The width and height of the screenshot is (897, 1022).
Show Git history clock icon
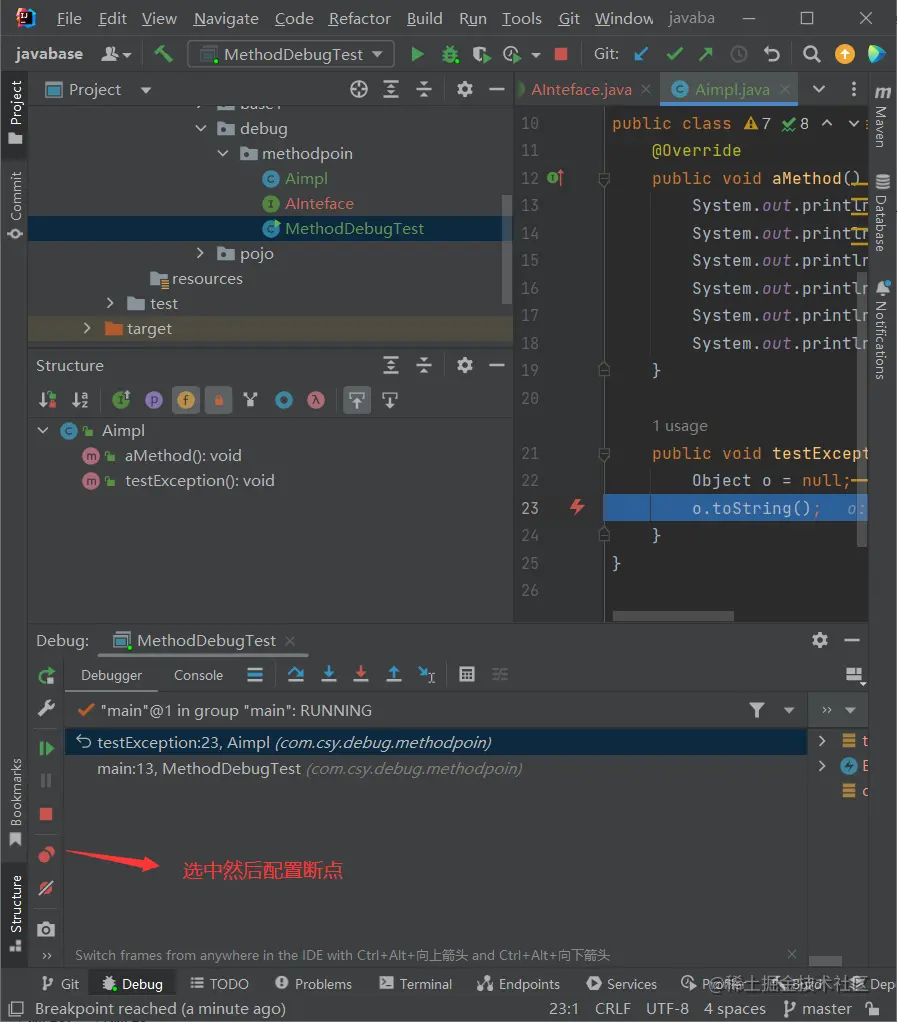(739, 54)
